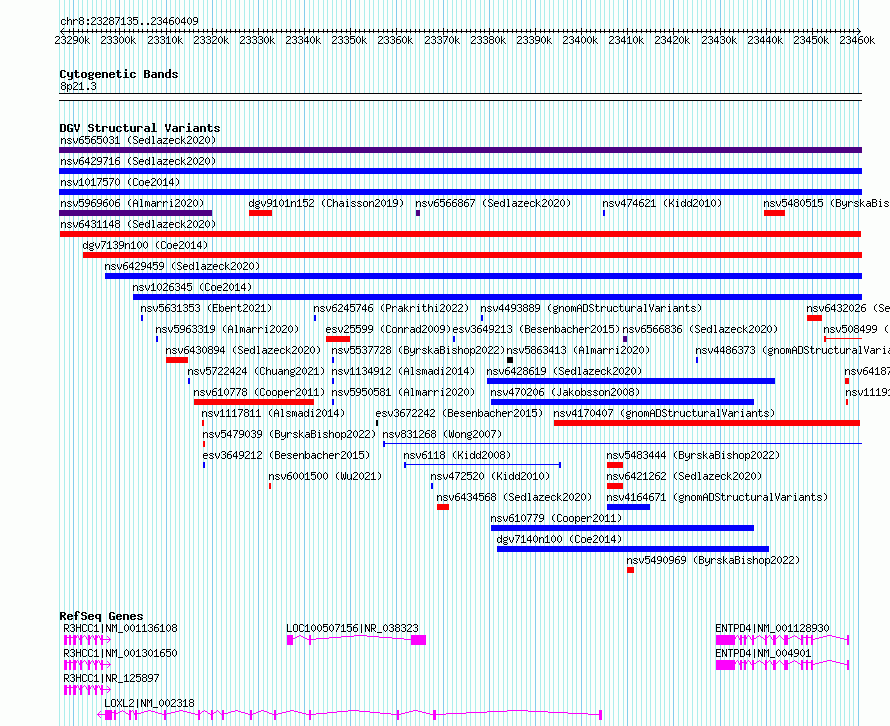Select red bar for nsv5483444 (ByrskaBishop2022)

point(615,465)
